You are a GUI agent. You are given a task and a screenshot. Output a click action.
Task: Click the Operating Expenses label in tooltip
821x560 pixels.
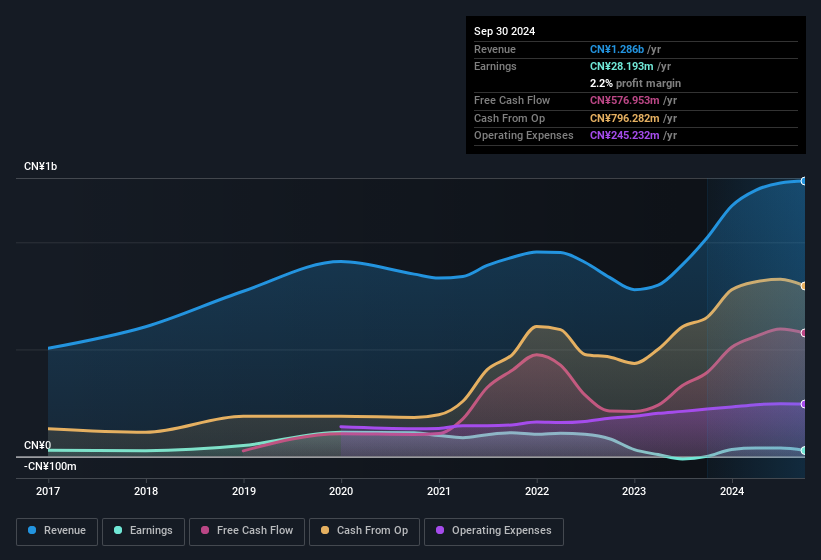524,136
